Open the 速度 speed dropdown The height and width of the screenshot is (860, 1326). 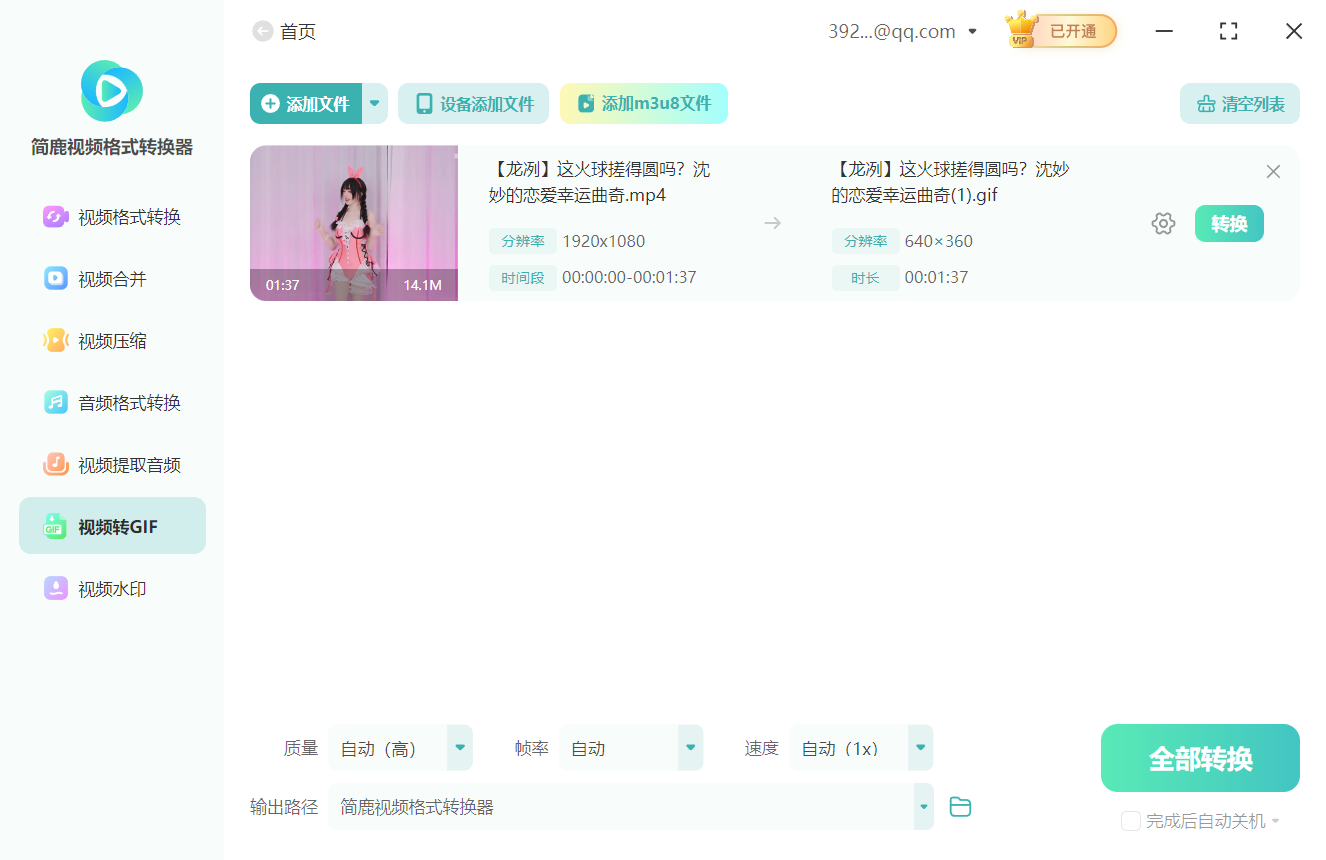920,748
